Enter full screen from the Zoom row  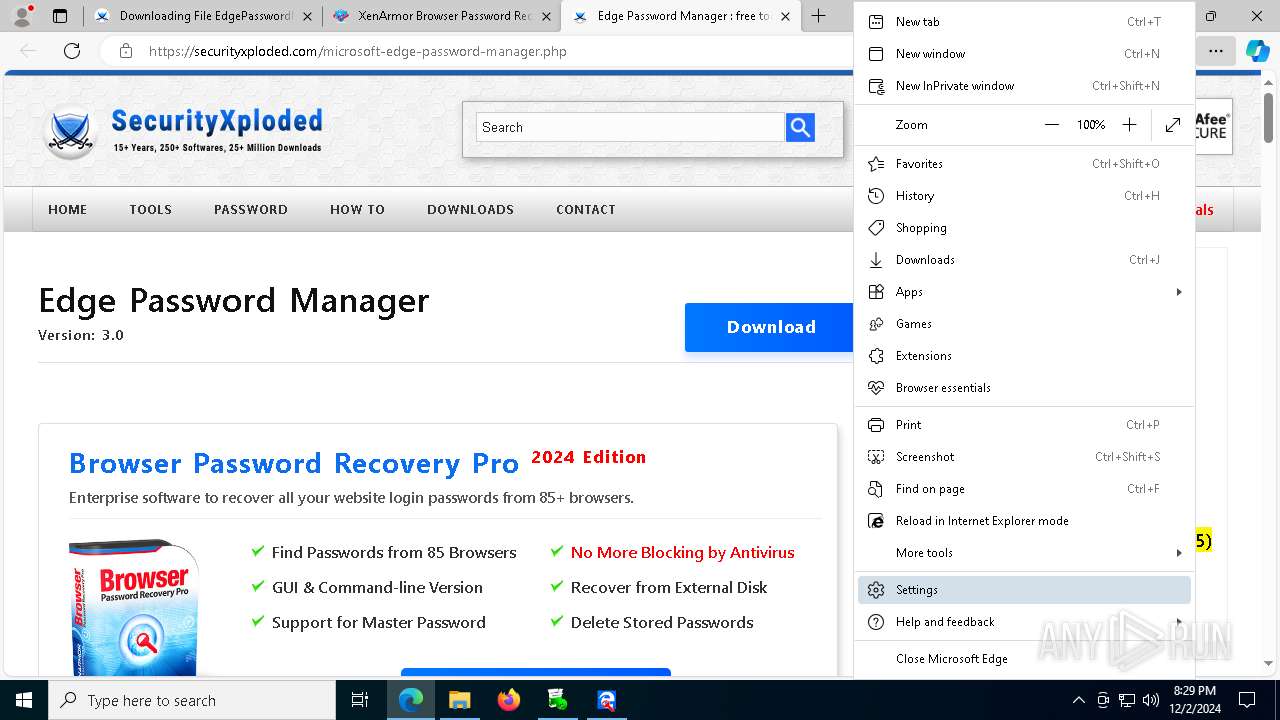tap(1173, 125)
